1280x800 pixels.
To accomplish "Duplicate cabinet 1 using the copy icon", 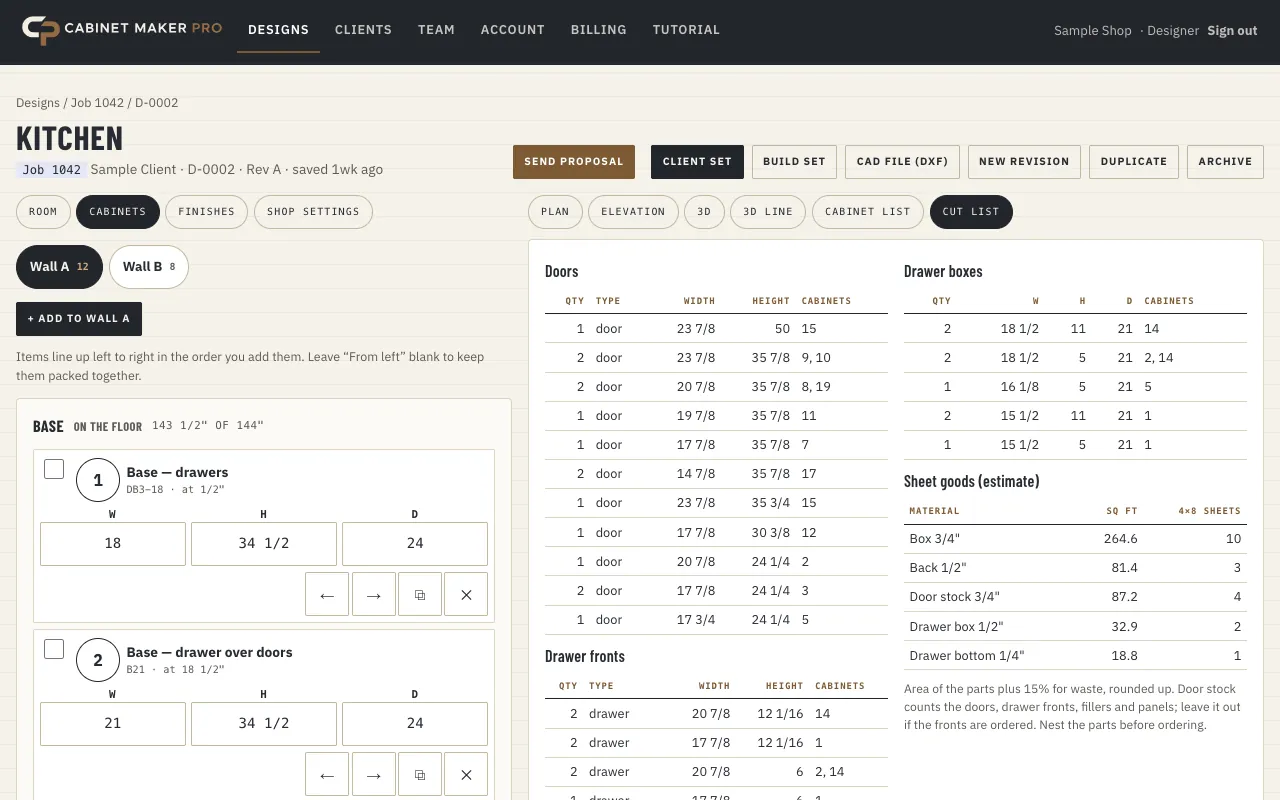I will tap(420, 594).
